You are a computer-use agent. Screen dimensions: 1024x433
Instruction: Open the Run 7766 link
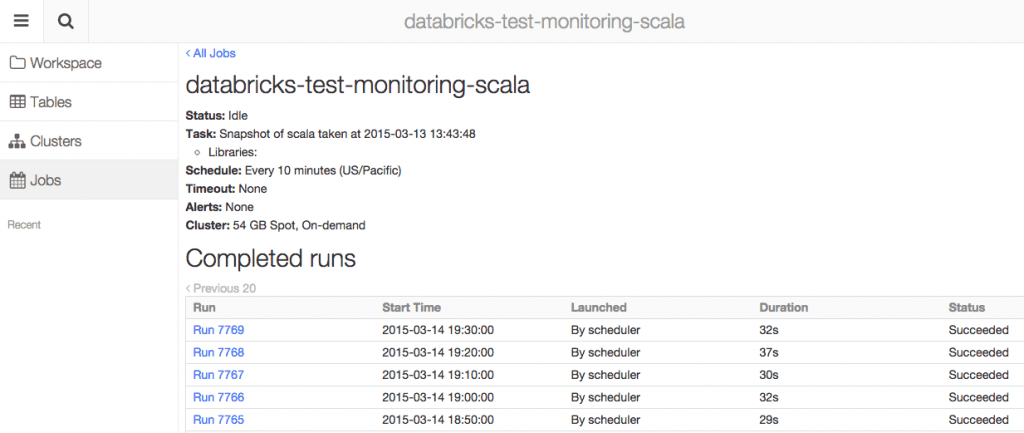(218, 397)
